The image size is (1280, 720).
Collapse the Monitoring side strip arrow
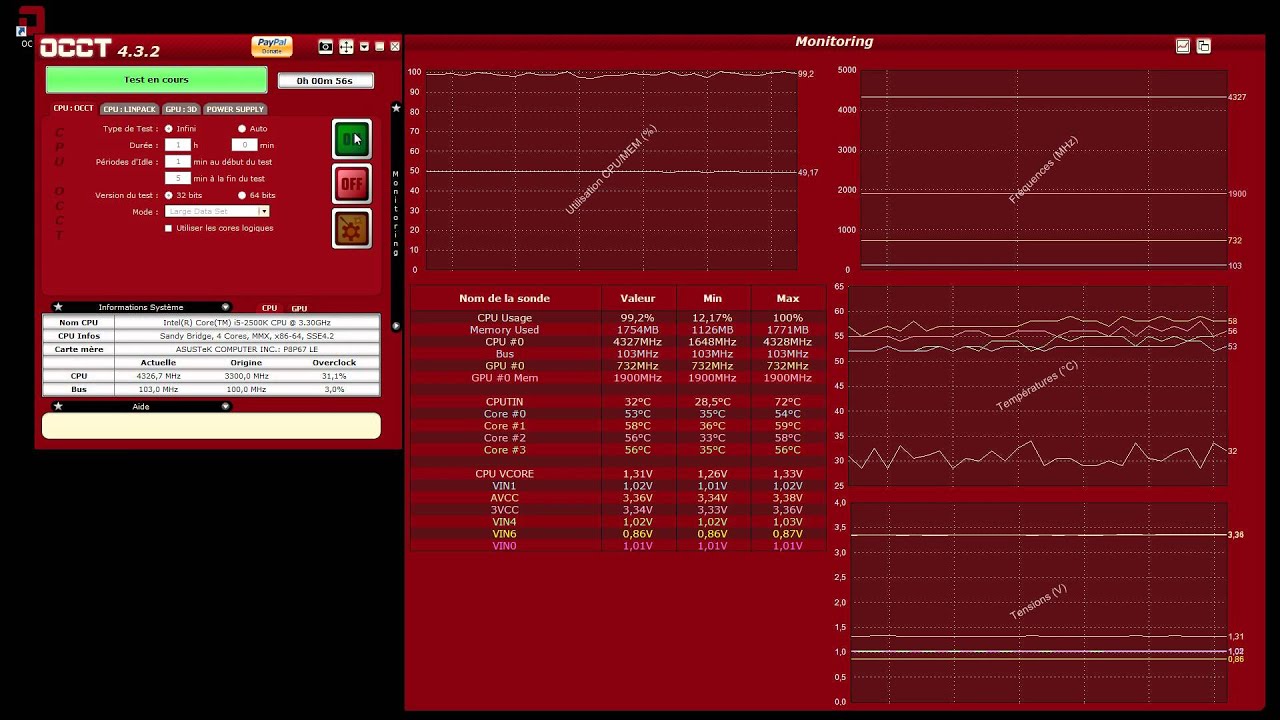396,326
